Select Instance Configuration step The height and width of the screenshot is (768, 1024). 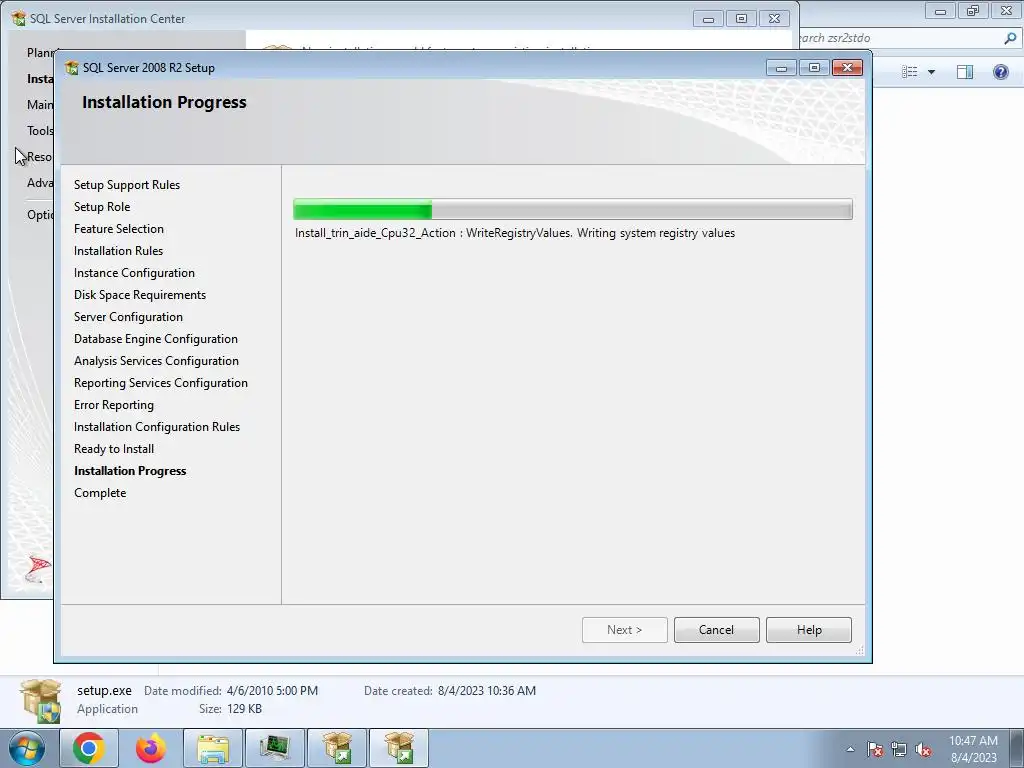coord(134,273)
